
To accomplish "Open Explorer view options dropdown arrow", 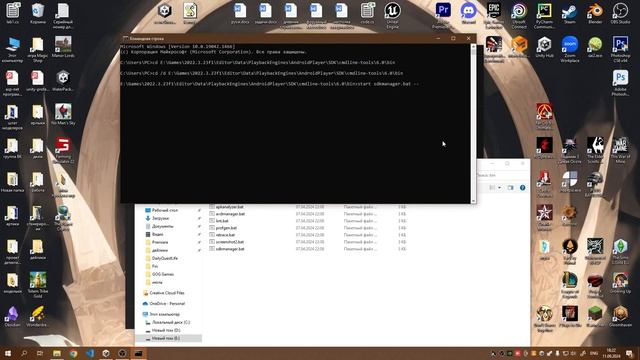I will click(x=499, y=188).
